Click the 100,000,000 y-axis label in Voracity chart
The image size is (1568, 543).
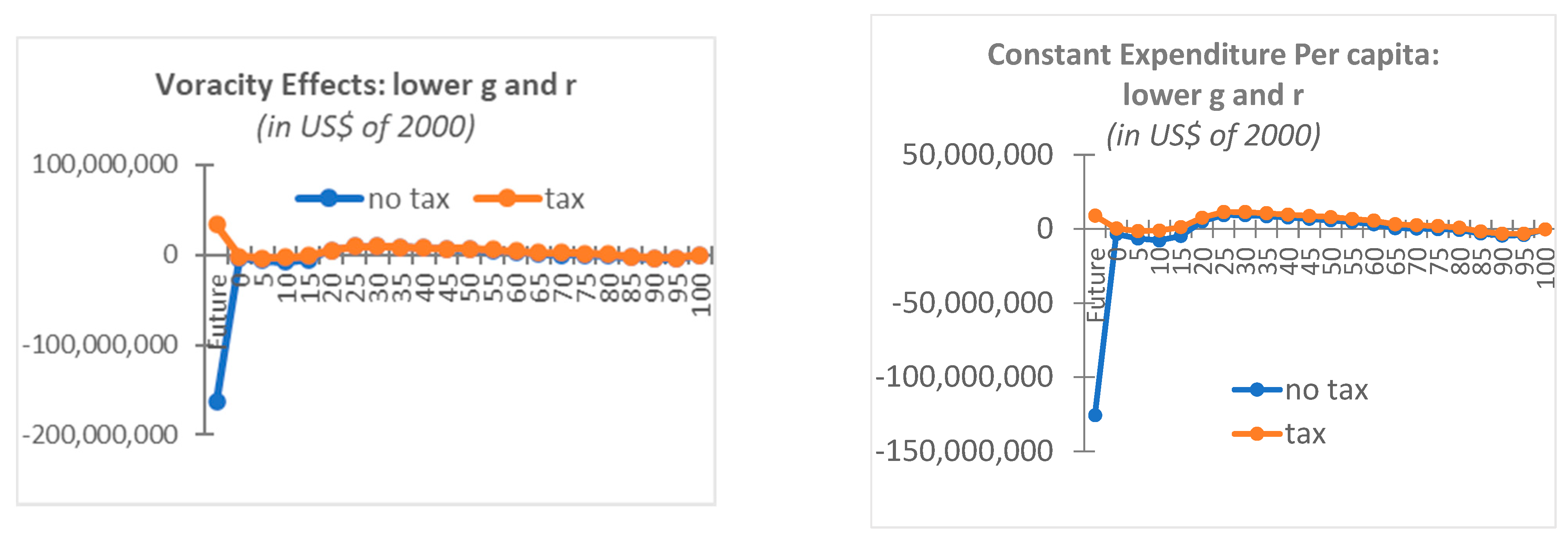(105, 165)
